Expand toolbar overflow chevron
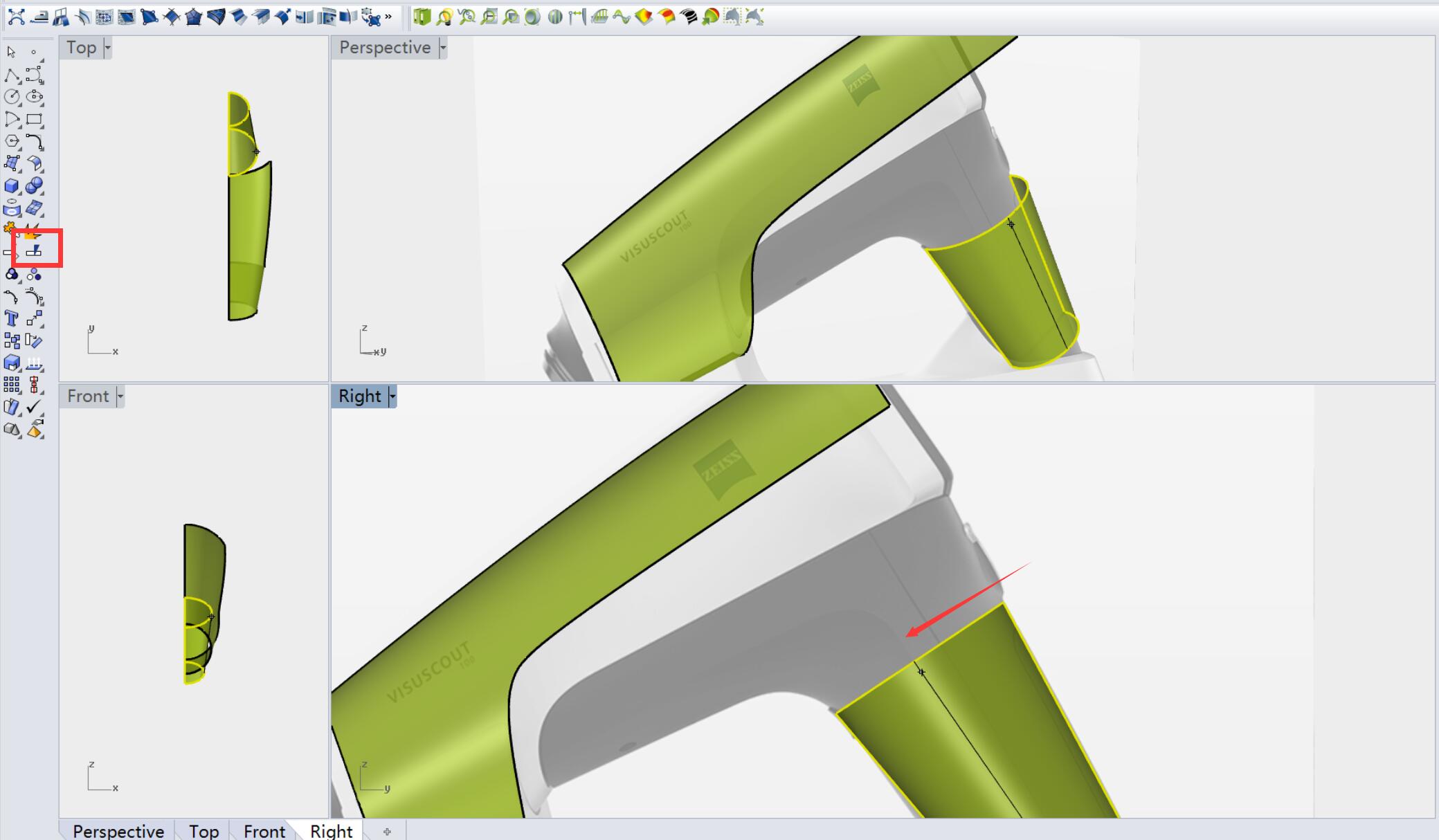Image resolution: width=1439 pixels, height=840 pixels. click(x=388, y=17)
